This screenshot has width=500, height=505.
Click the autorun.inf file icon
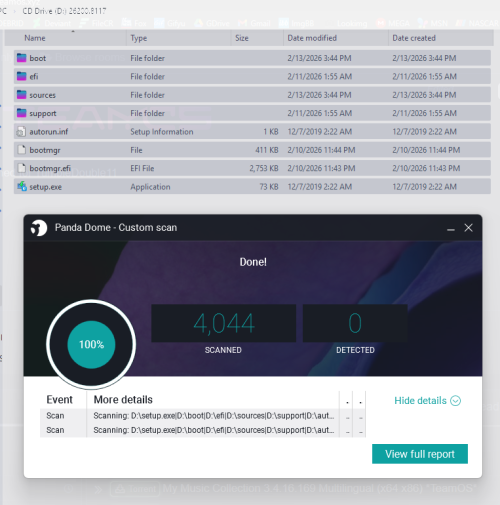pos(21,132)
